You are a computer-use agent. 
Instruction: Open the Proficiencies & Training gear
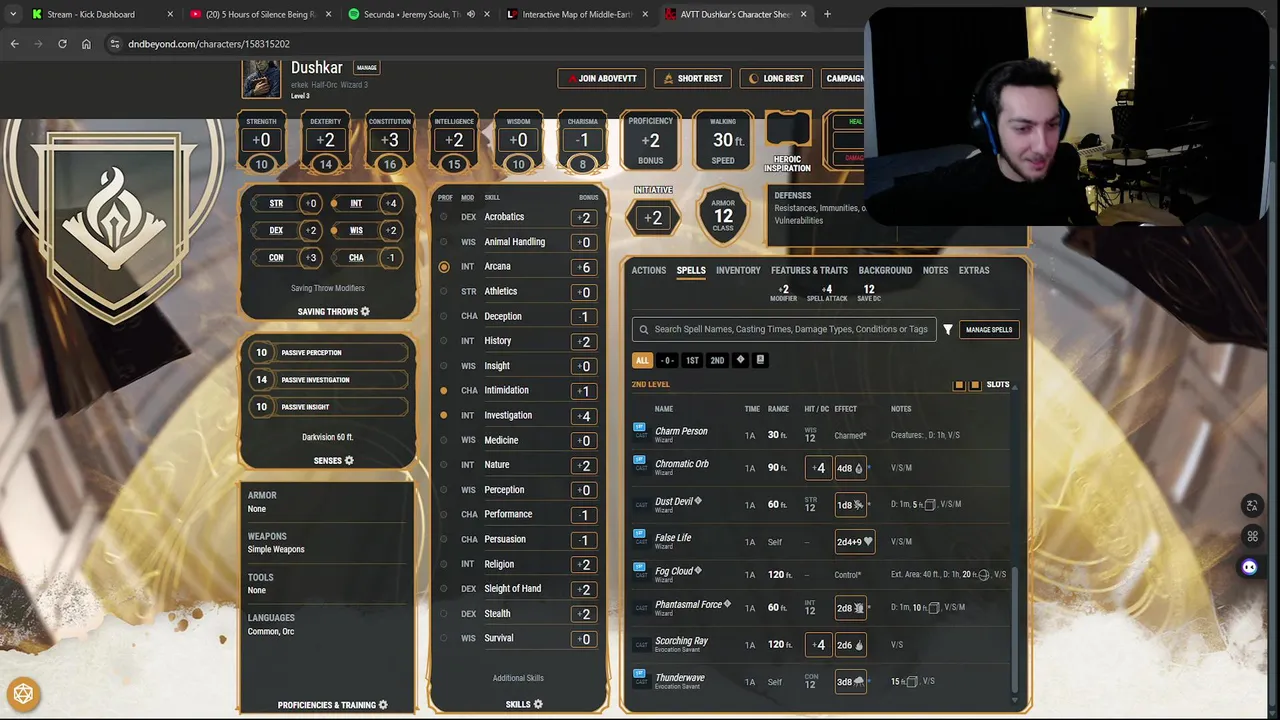pyautogui.click(x=383, y=705)
